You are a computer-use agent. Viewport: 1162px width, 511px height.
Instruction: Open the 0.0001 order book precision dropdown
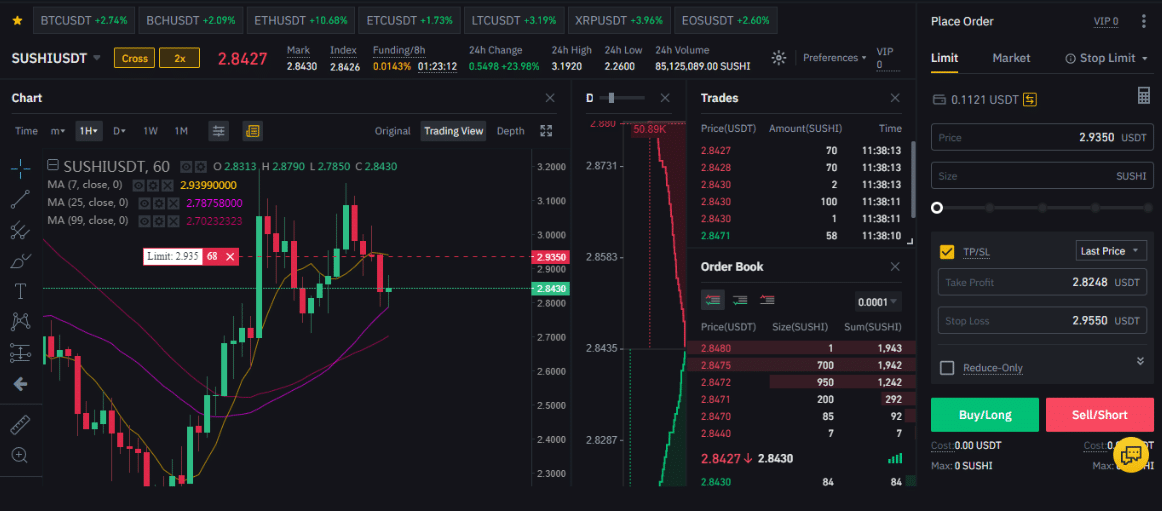click(878, 301)
